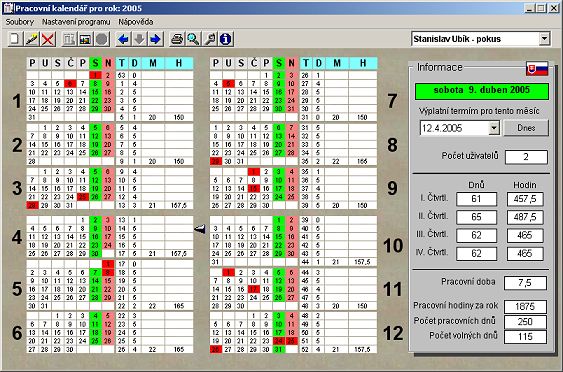Click the red holiday cell 17 in November
The image size is (563, 372).
253,289
